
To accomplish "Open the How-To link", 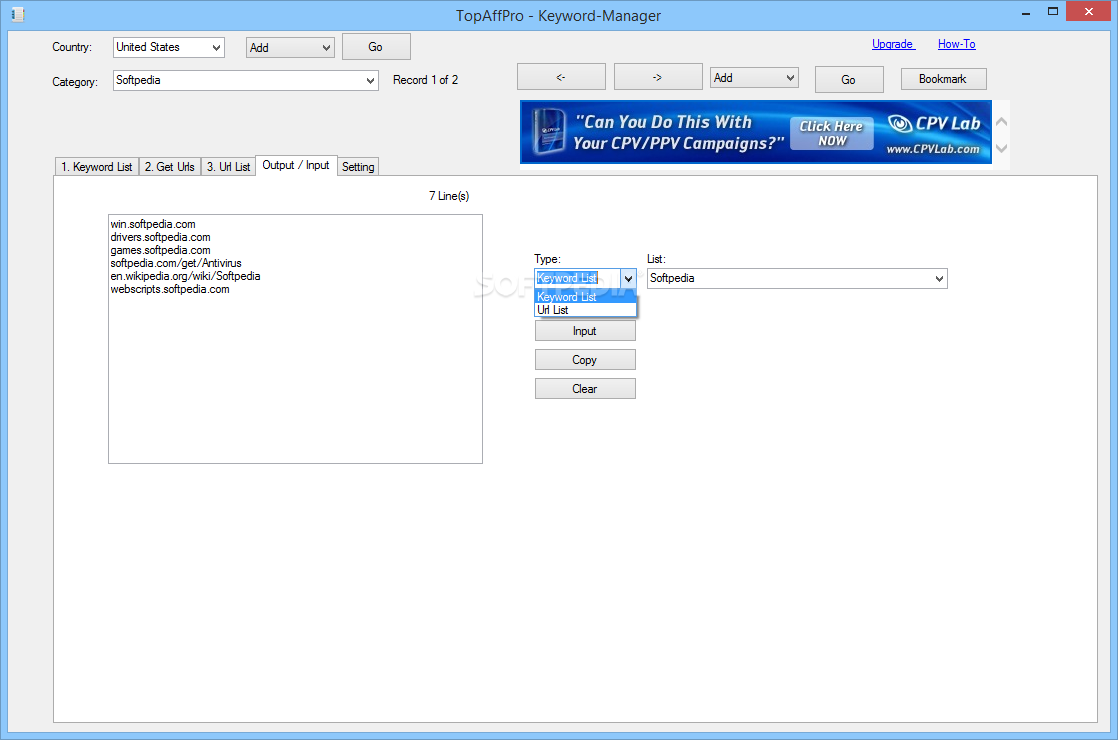I will coord(956,44).
